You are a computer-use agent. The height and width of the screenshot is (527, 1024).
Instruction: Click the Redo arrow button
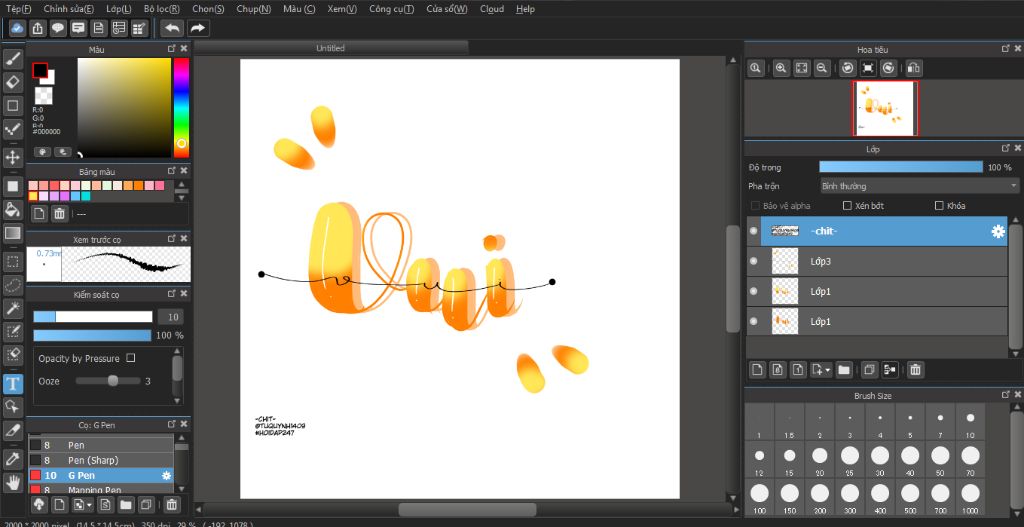pos(198,28)
